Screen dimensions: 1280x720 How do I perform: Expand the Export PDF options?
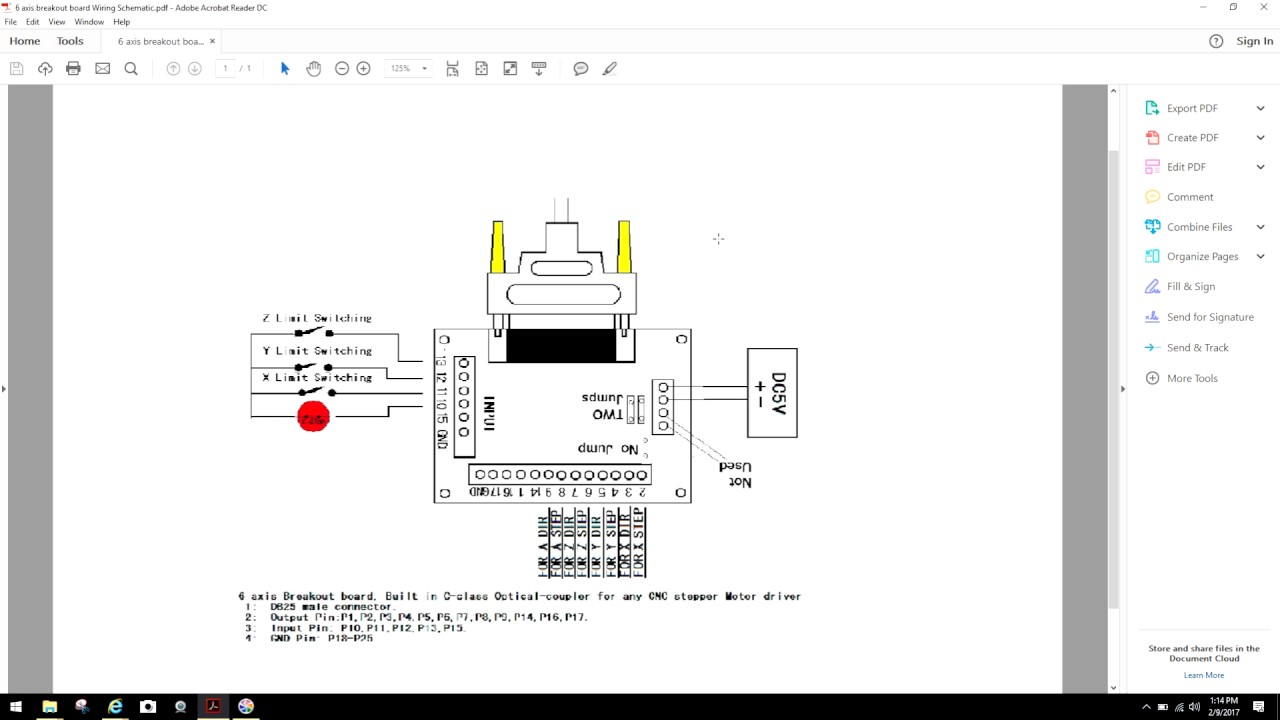pos(1260,108)
